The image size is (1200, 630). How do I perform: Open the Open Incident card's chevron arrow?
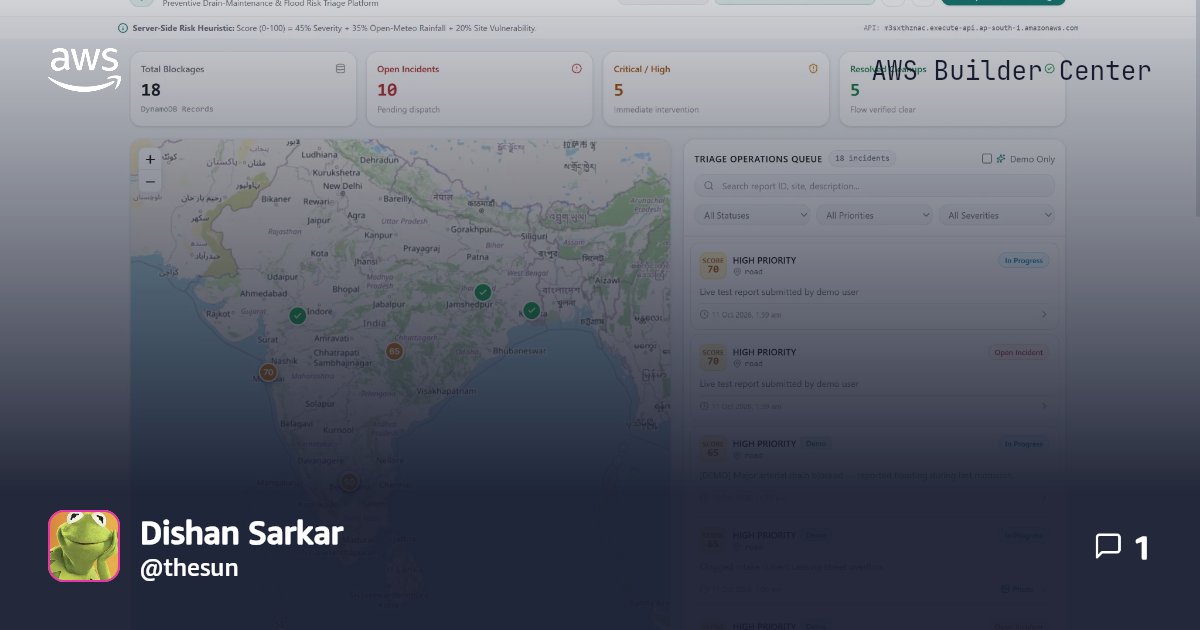1044,406
